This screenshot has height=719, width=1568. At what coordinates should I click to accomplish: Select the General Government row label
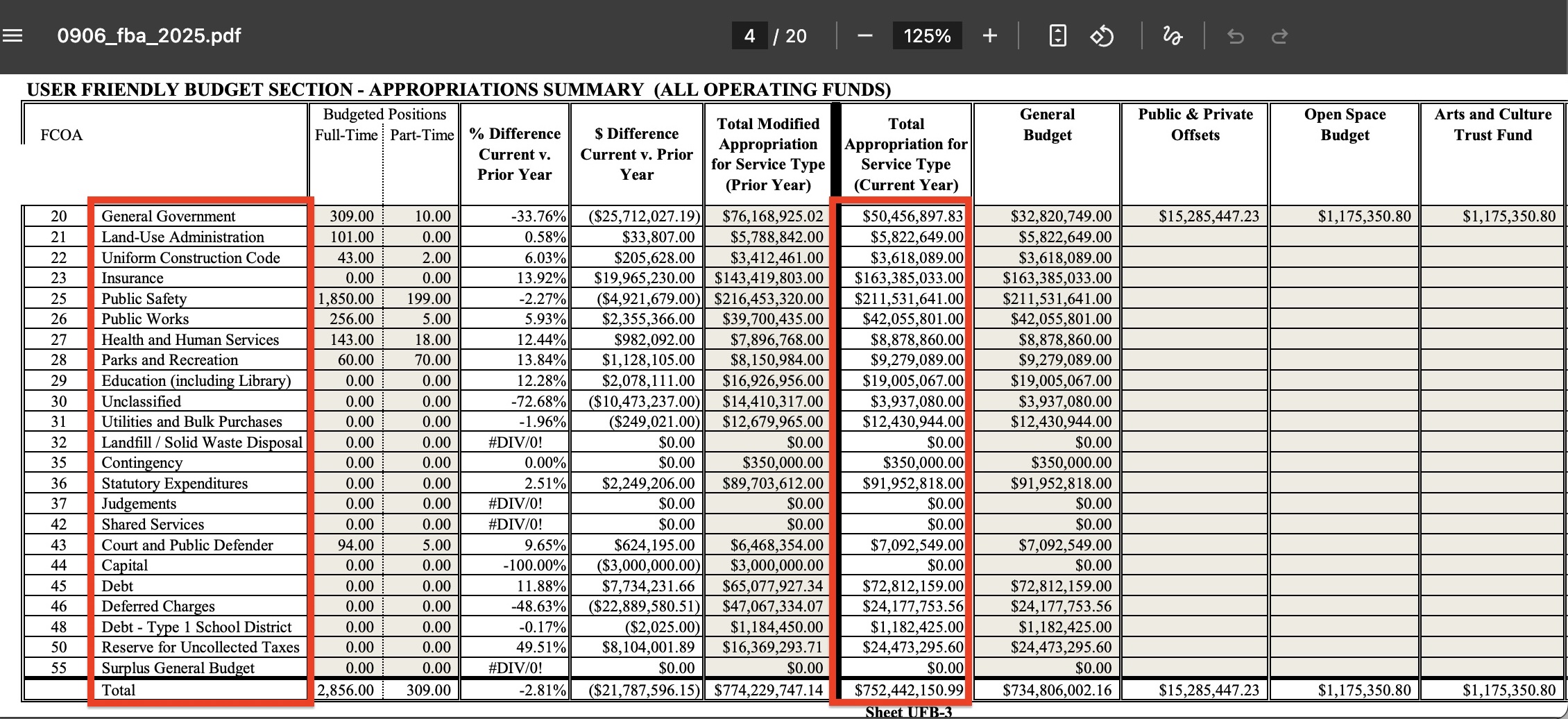coord(168,217)
